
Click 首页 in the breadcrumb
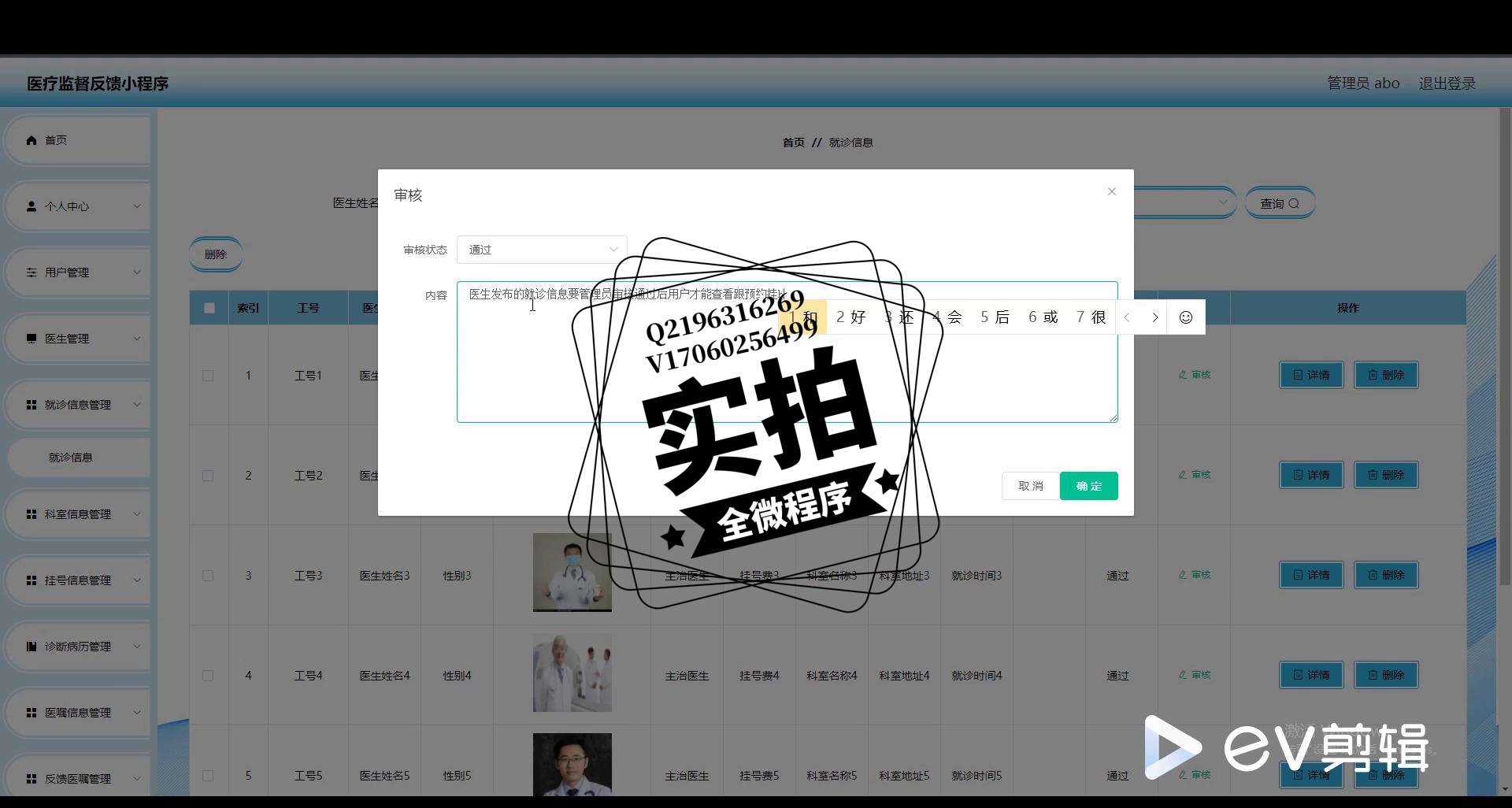coord(794,143)
